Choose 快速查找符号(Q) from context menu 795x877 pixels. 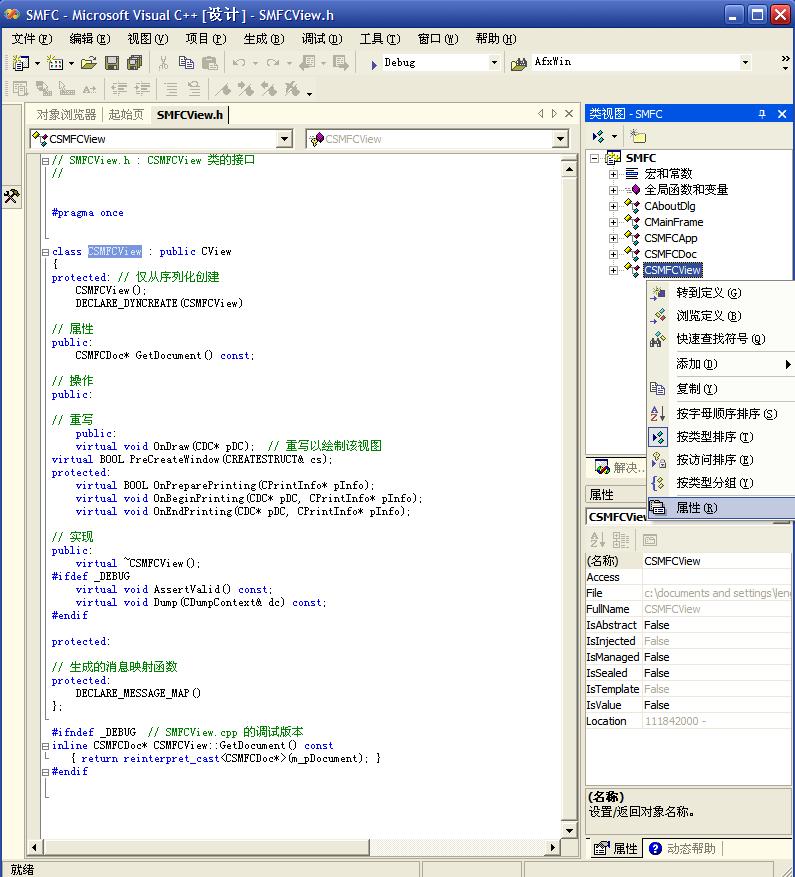pos(721,339)
